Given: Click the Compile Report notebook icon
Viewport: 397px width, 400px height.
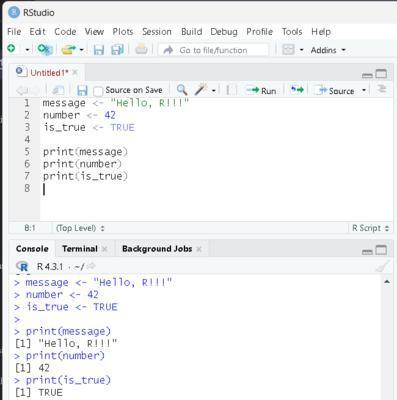Looking at the screenshot, I should tap(231, 90).
